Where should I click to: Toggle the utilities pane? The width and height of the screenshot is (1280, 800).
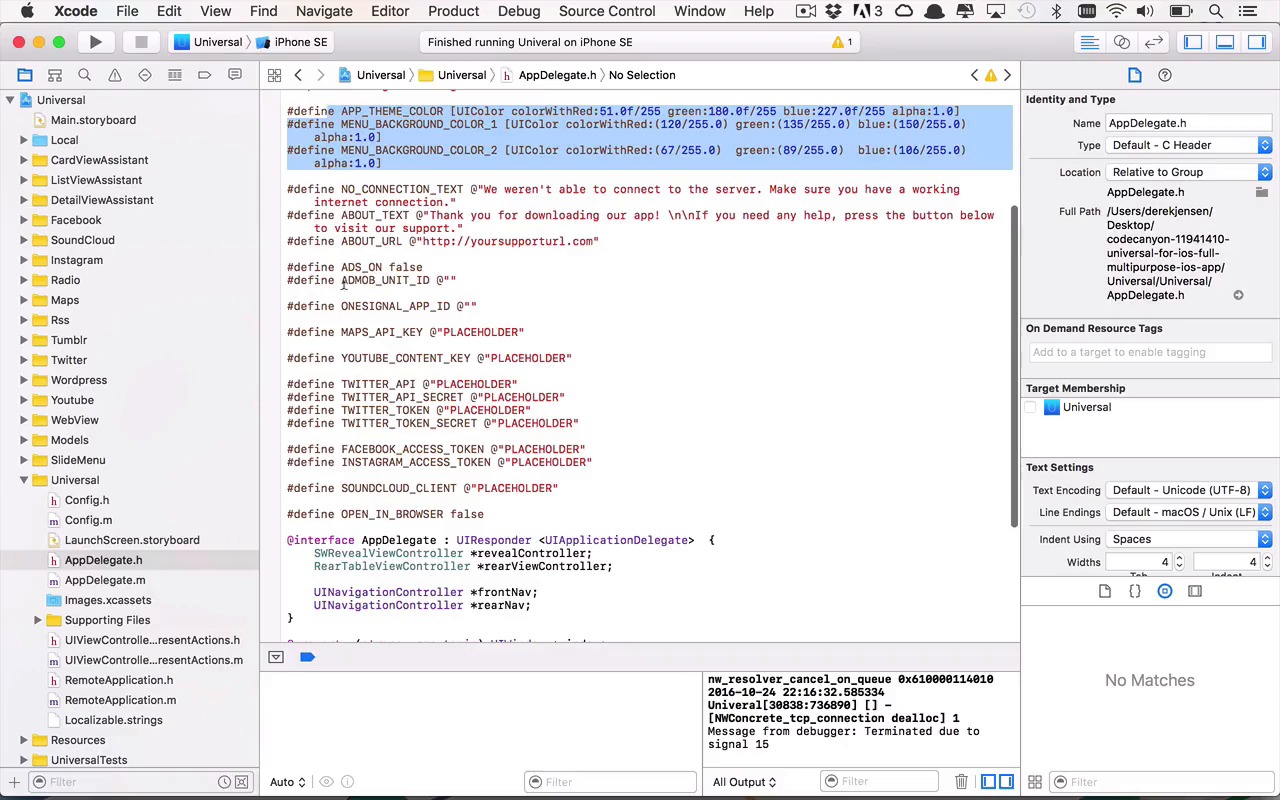pyautogui.click(x=1257, y=42)
